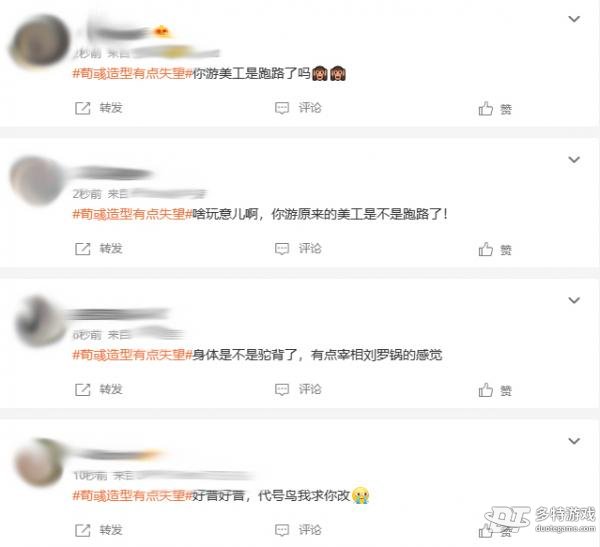The image size is (600, 547).
Task: Click comment icon on first post
Action: [282, 108]
